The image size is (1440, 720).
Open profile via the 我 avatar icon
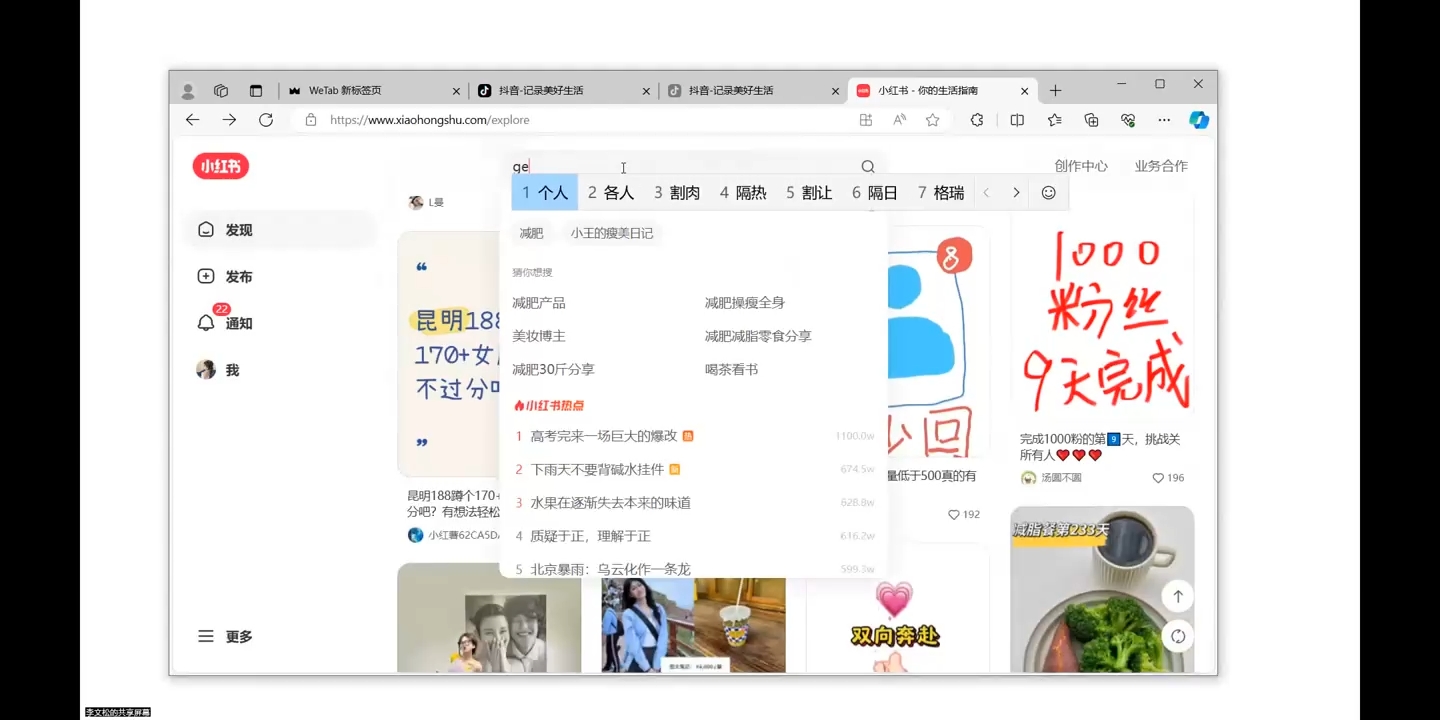tap(205, 369)
